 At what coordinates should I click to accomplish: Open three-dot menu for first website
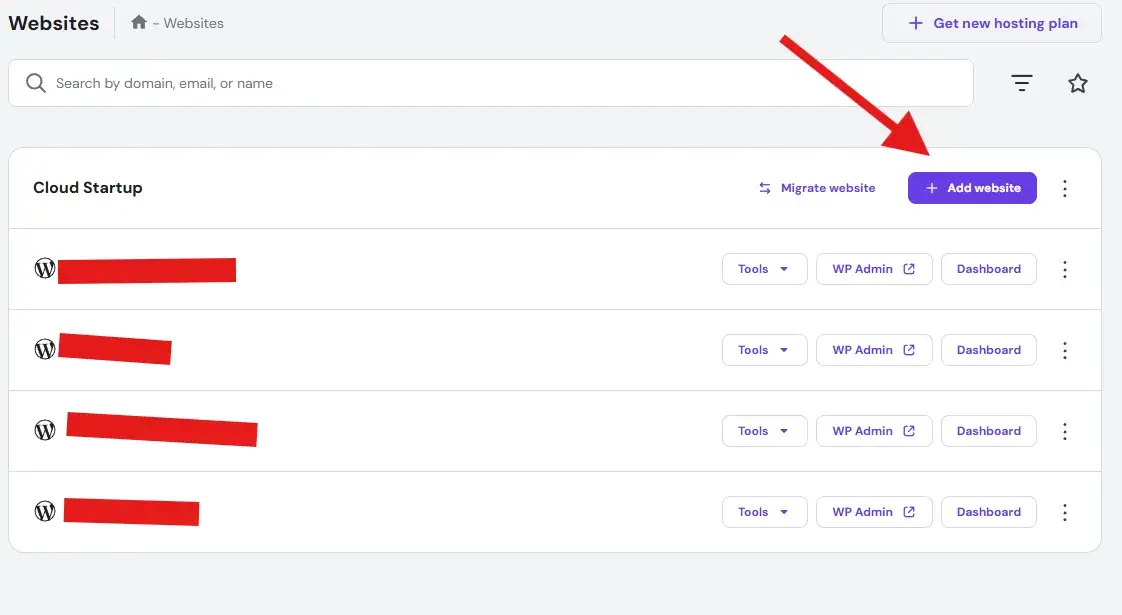tap(1065, 269)
